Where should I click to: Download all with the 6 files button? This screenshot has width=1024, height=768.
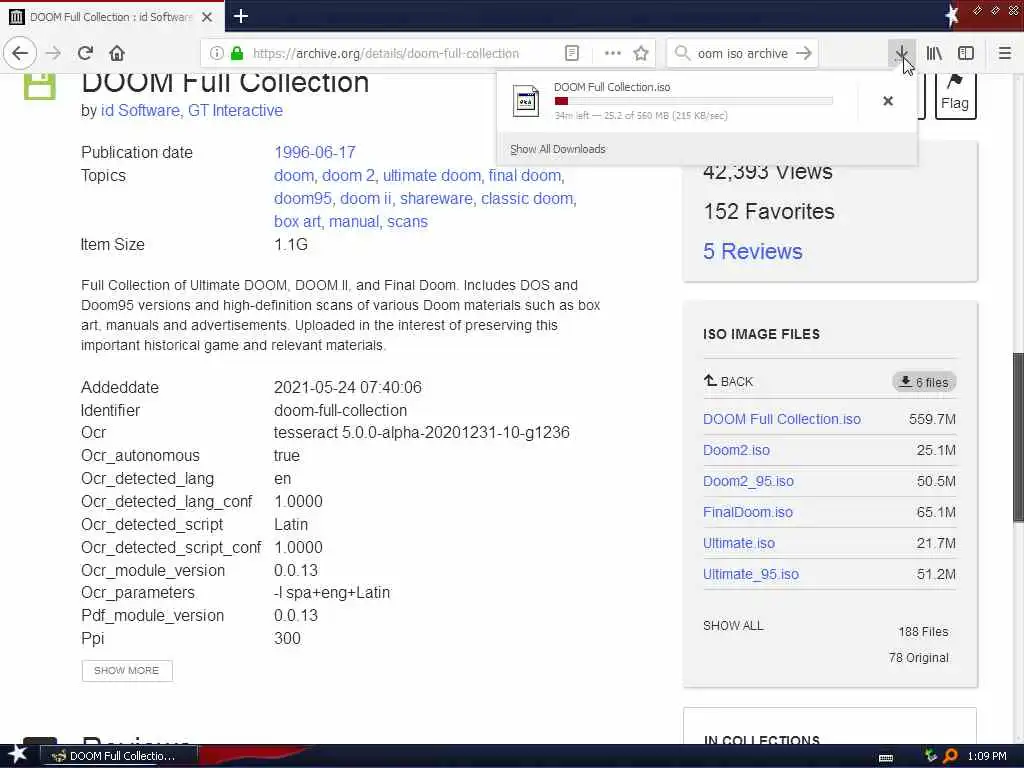924,382
